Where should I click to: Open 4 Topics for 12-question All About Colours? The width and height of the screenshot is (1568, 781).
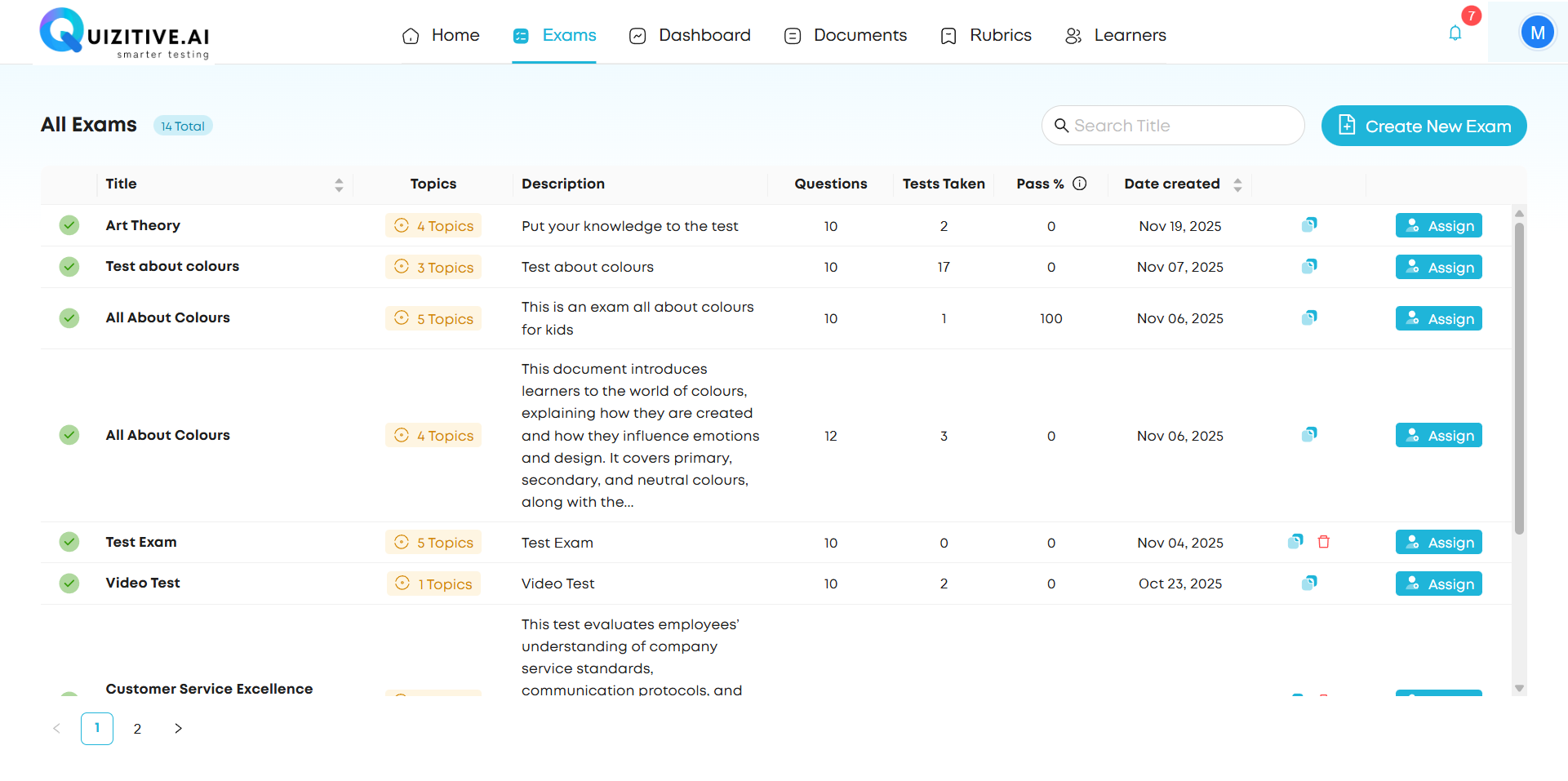point(433,436)
